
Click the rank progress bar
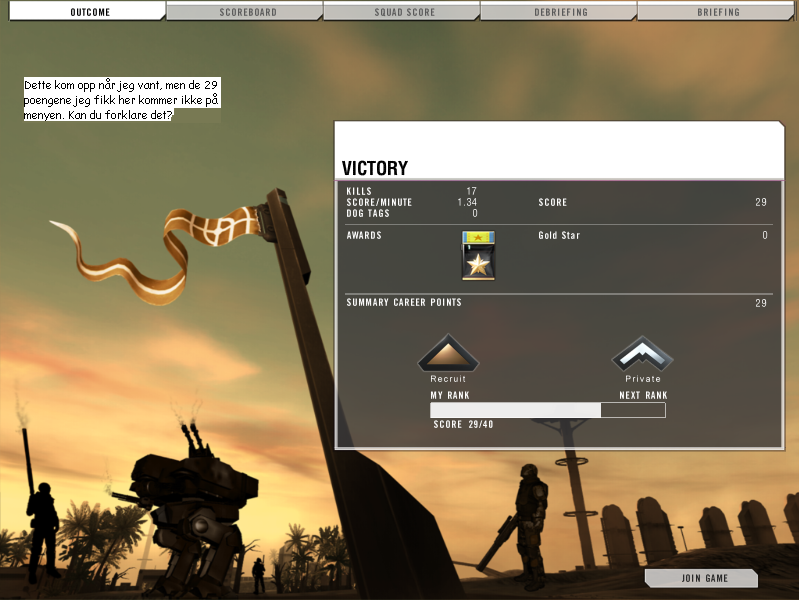548,410
